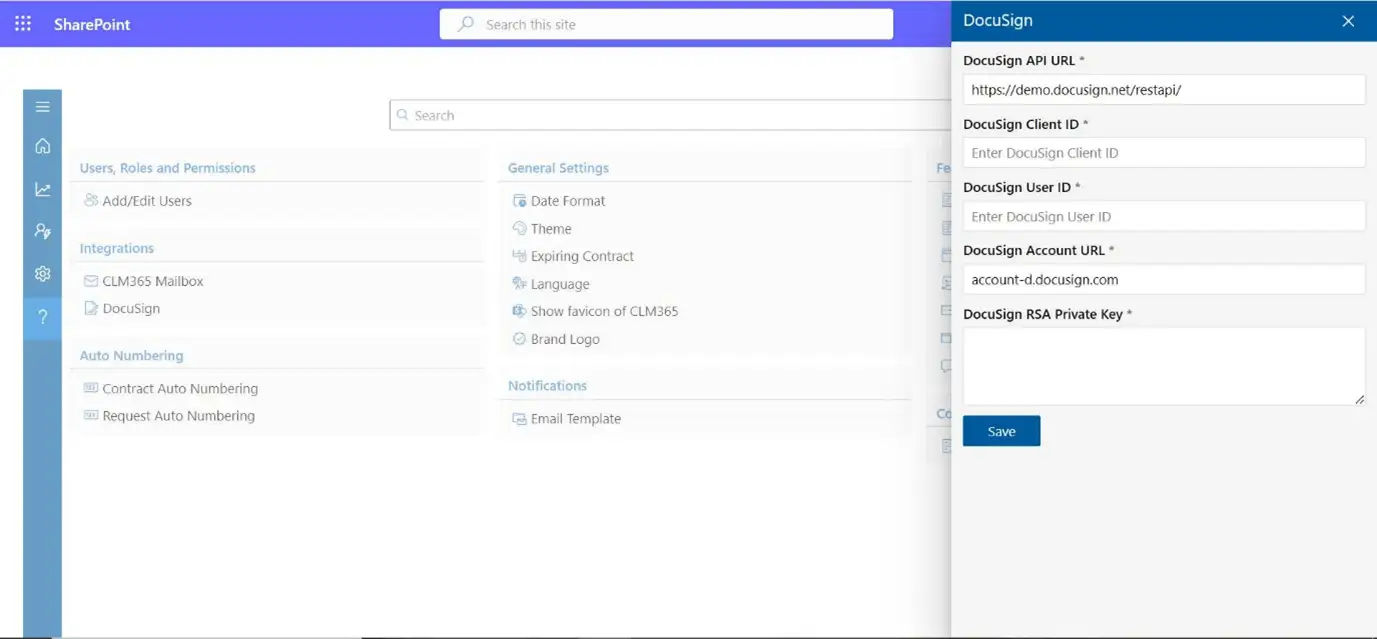
Task: Open Add/Edit Users link
Action: pyautogui.click(x=147, y=200)
